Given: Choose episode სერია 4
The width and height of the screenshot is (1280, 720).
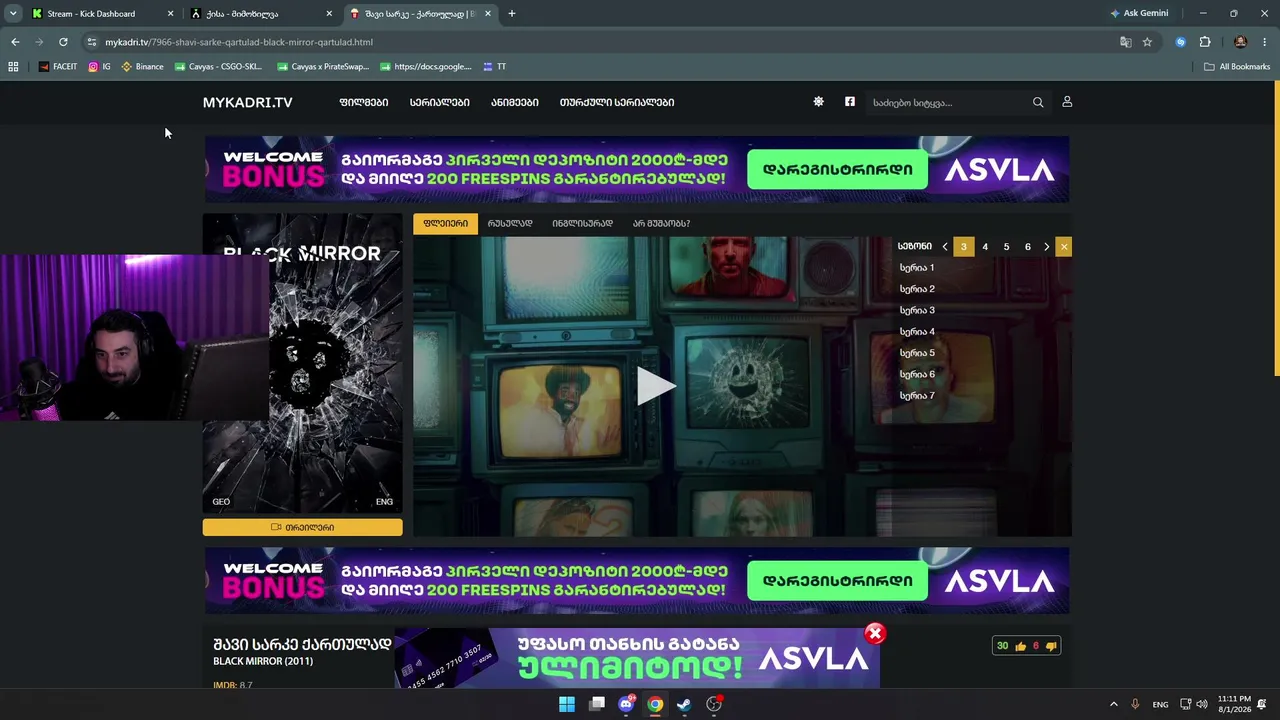Looking at the screenshot, I should coord(917,332).
